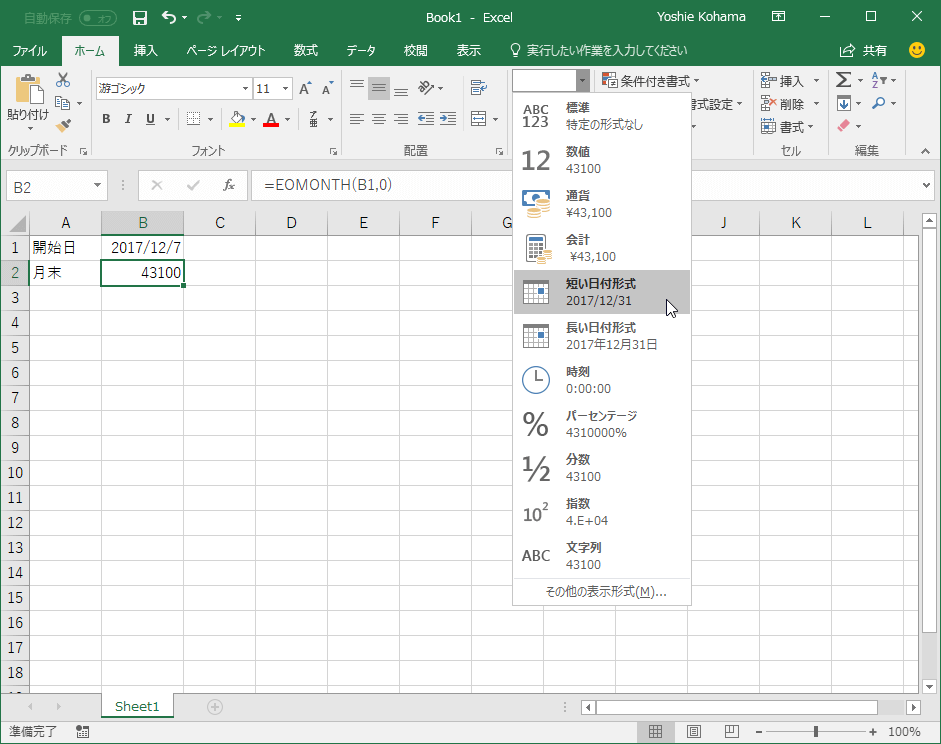Click the Find and Select magnifier icon

click(879, 103)
